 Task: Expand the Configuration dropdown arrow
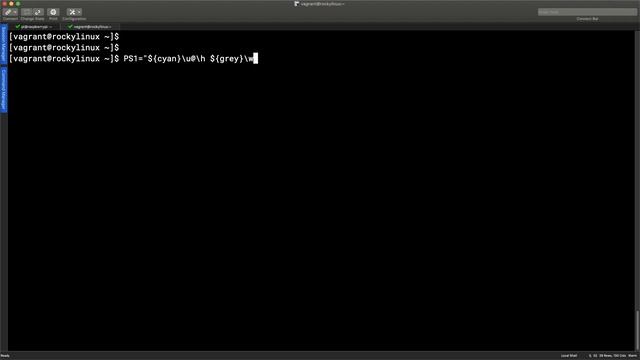[x=79, y=12]
